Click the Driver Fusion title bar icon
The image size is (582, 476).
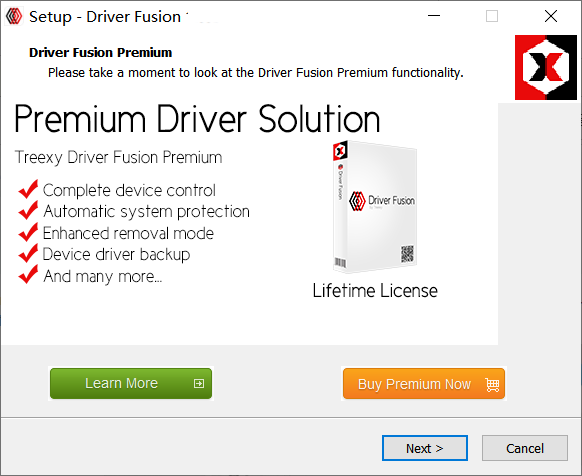click(14, 17)
